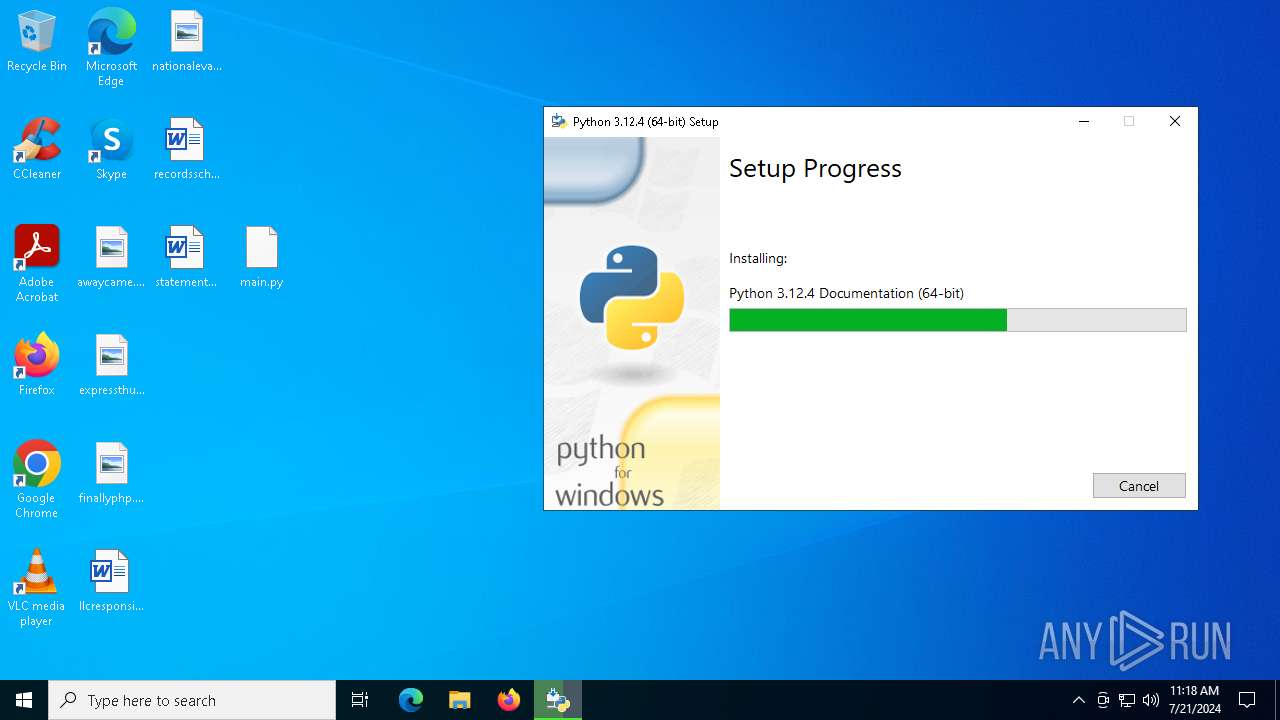1280x720 pixels.
Task: Select the recordssch Word document icon
Action: pos(187,150)
